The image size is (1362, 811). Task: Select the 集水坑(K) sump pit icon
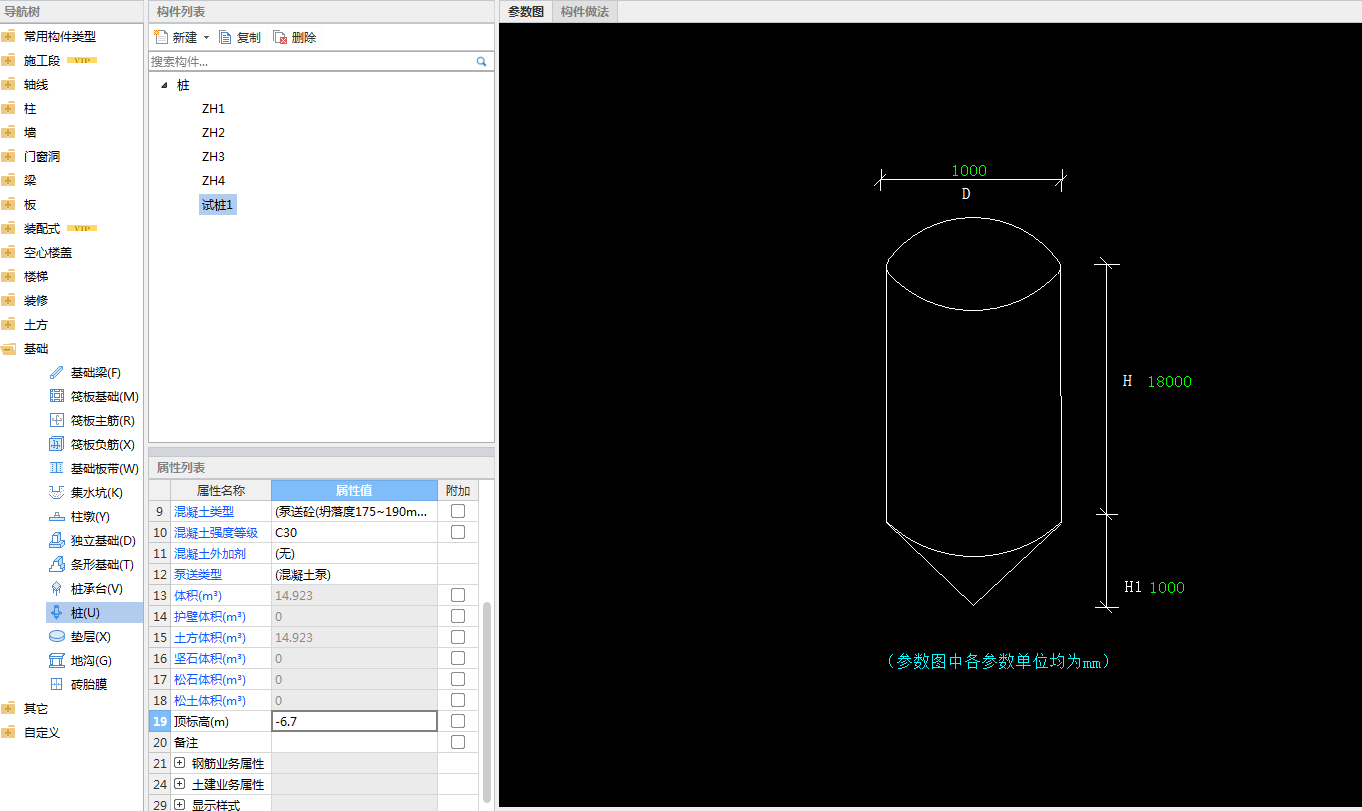click(x=57, y=492)
